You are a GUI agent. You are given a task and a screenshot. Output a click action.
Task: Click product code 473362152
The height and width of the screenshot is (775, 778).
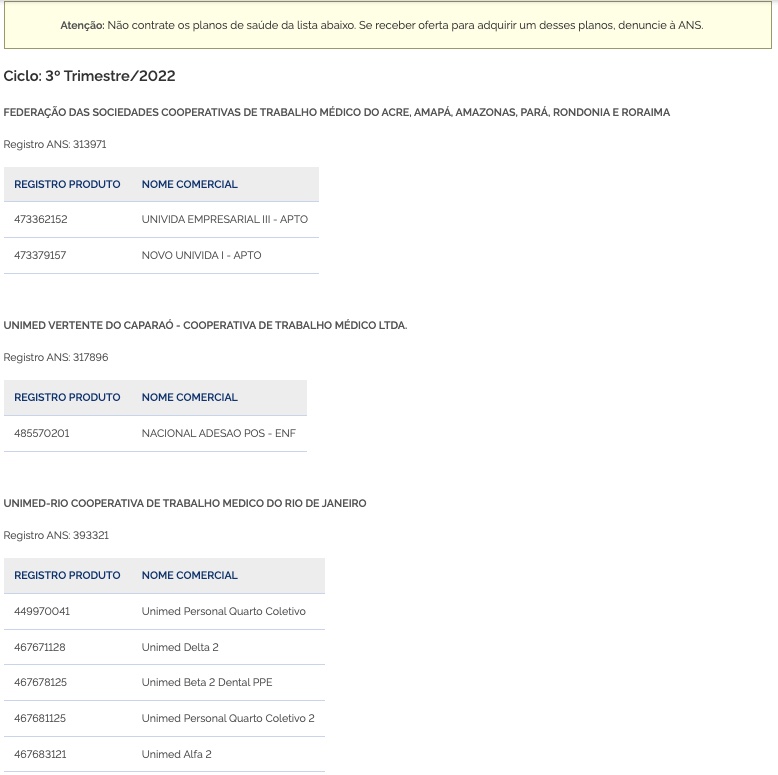point(41,219)
